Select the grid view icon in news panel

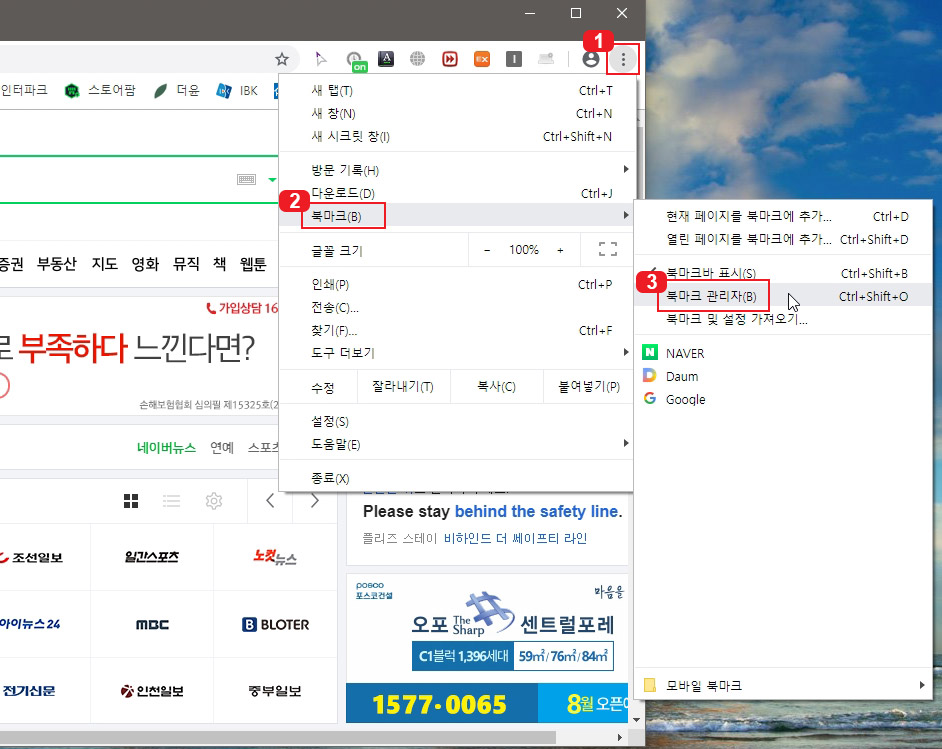[x=131, y=500]
